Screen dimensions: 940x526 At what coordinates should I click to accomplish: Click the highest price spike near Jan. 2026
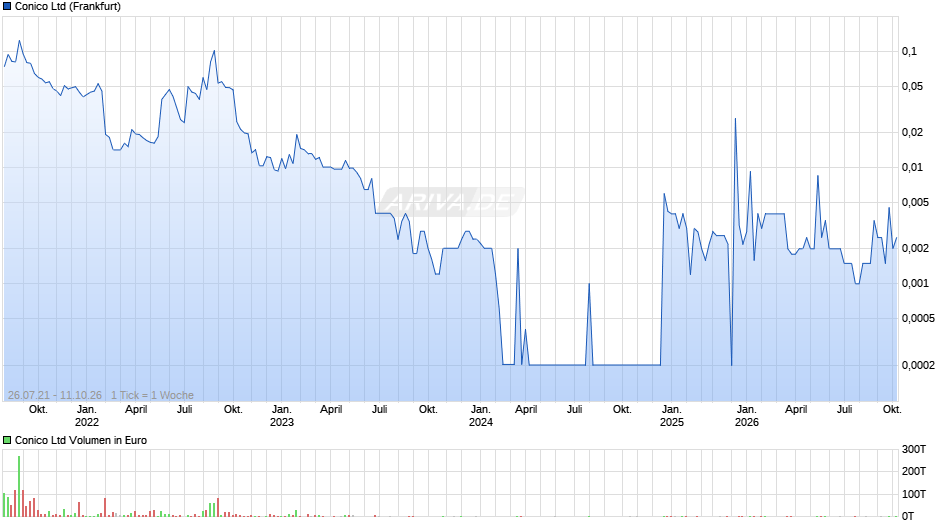[735, 120]
